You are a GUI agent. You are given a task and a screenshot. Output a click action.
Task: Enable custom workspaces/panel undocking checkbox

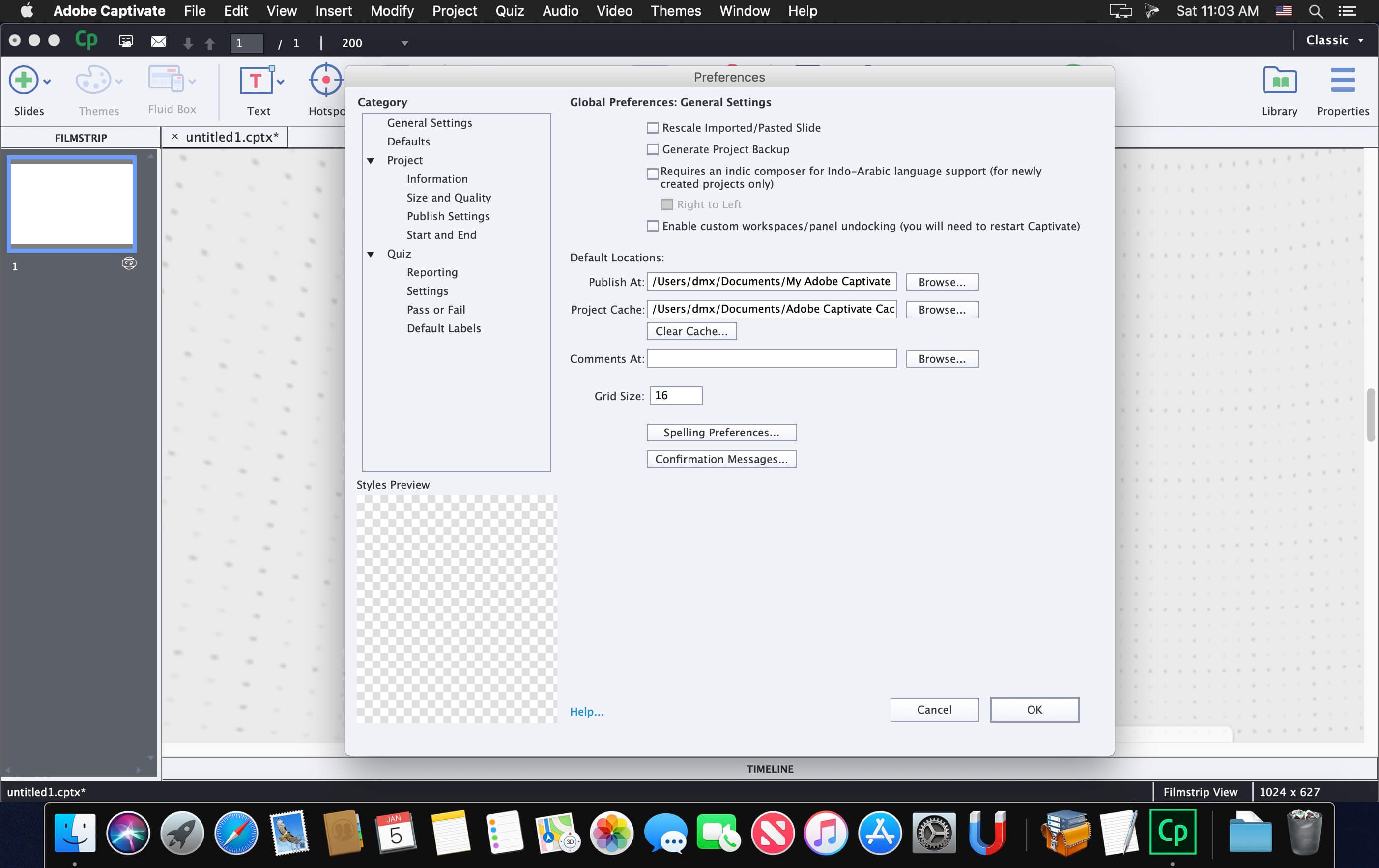coord(652,226)
